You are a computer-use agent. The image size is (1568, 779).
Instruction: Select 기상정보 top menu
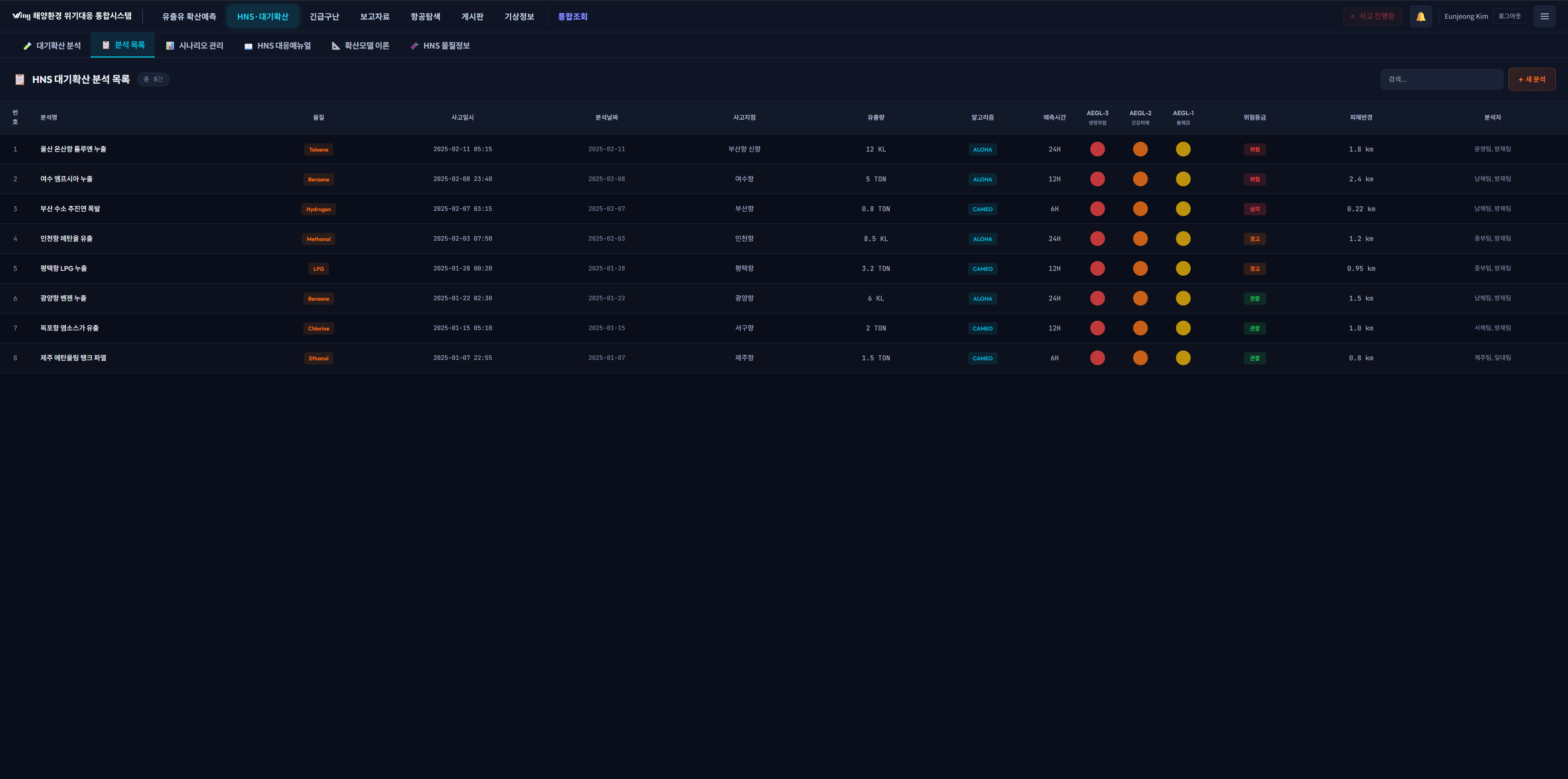[x=519, y=16]
